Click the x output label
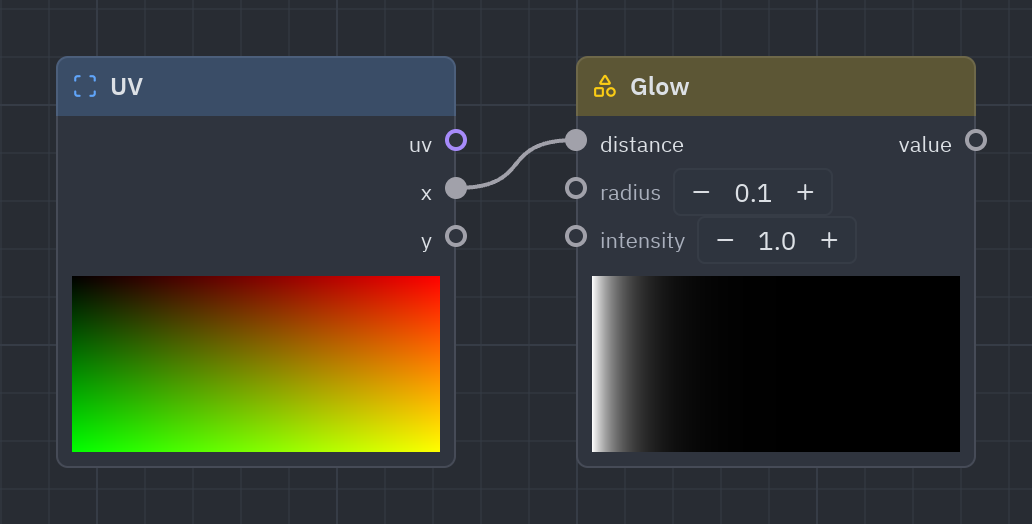Screen dimensions: 1032x524 pyautogui.click(x=426, y=194)
